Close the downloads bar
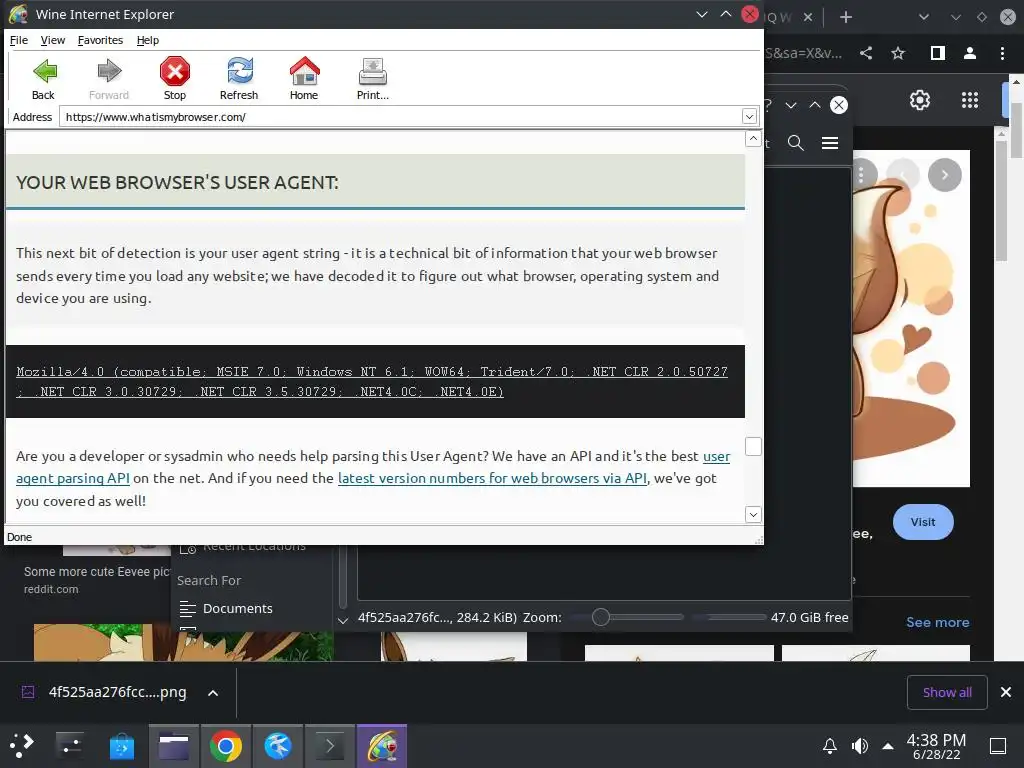This screenshot has height=768, width=1024. pos(1006,692)
